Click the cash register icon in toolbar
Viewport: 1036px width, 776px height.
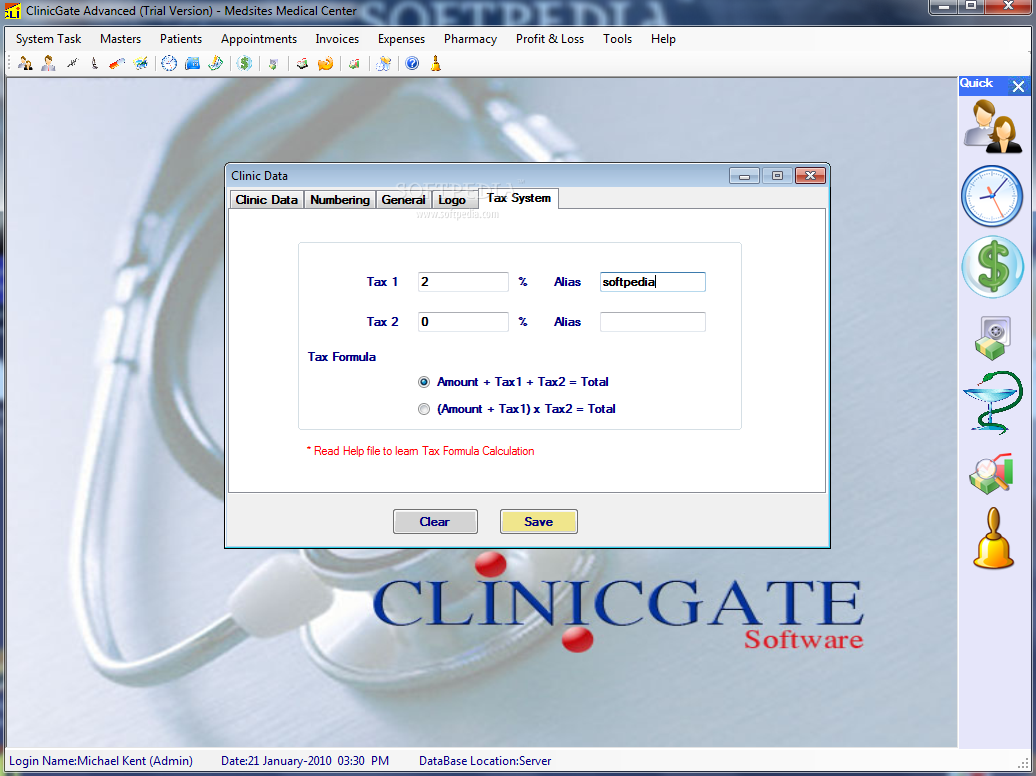[x=302, y=63]
